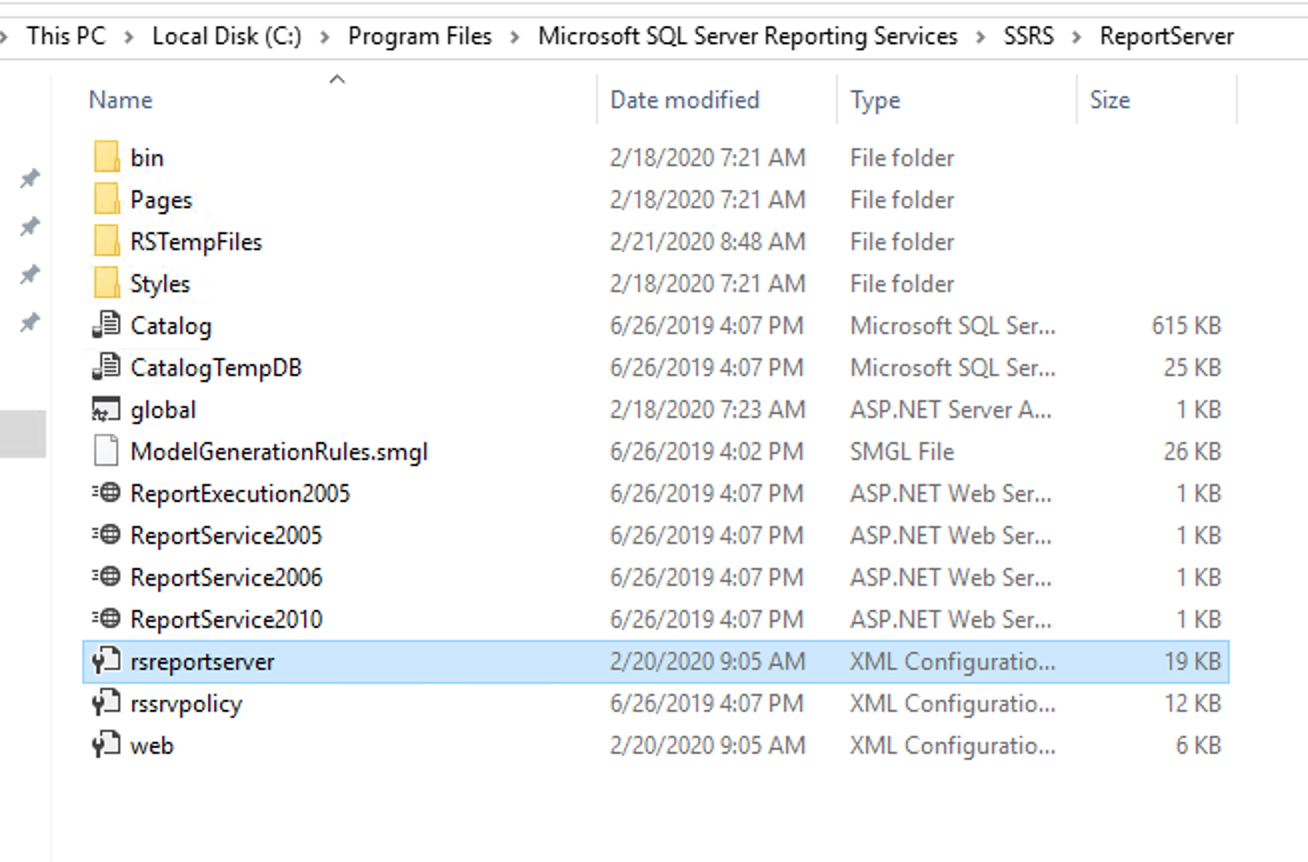
Task: Click the 2/21/2020 8:48 AM date cell
Action: (708, 242)
